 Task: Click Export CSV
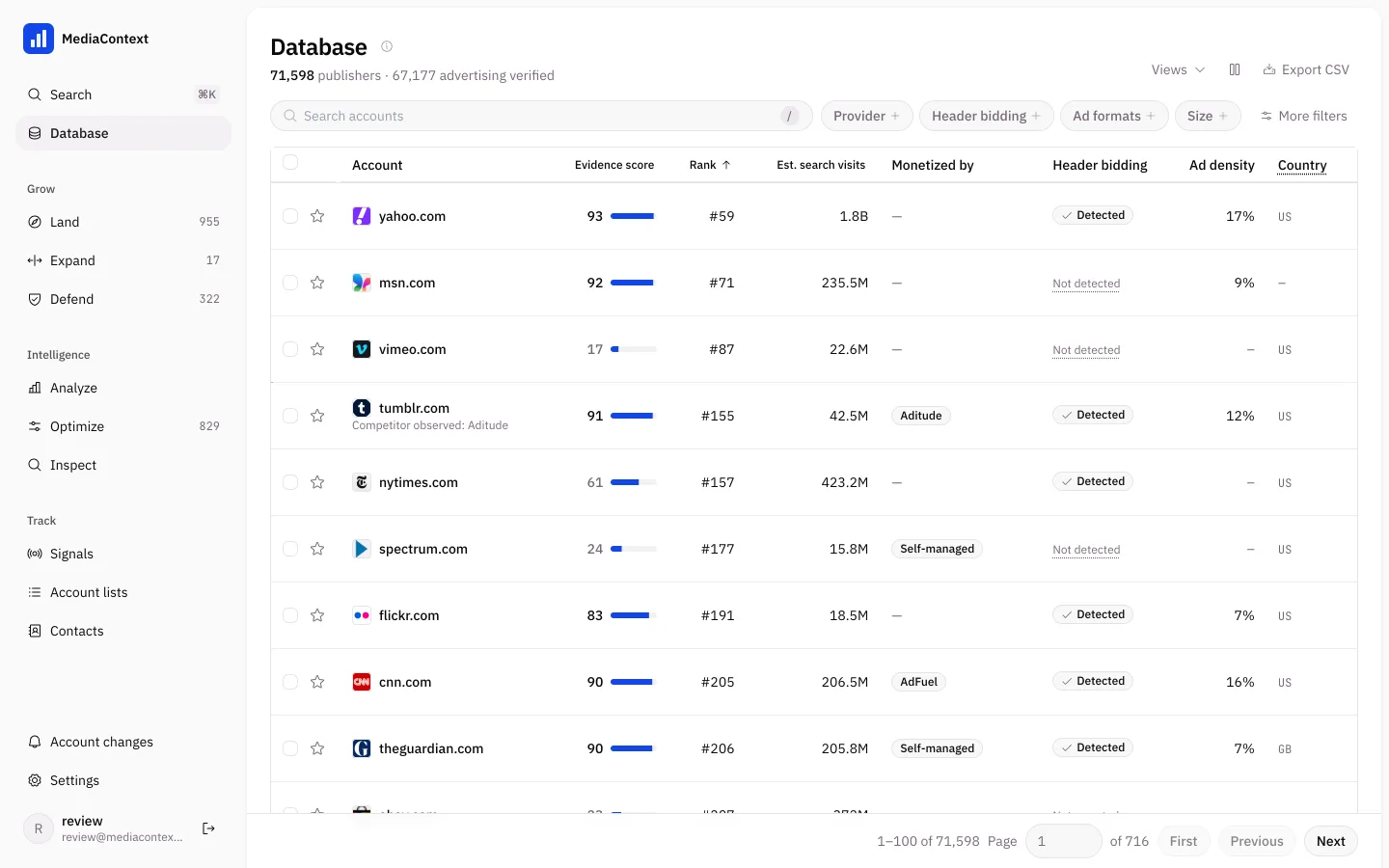pos(1306,69)
